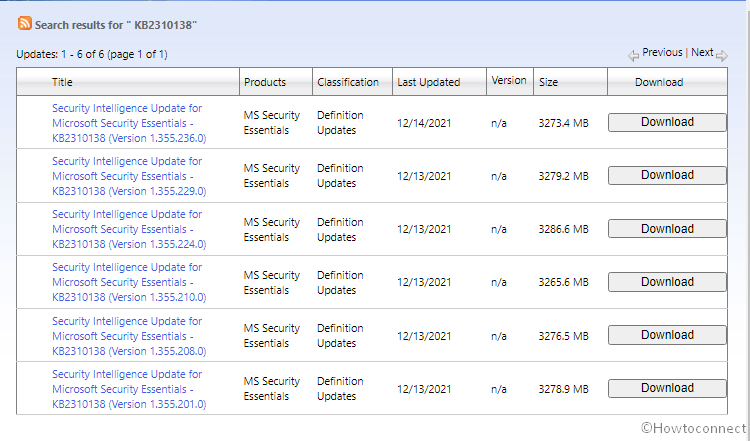The height and width of the screenshot is (441, 750).
Task: Click the left arrow icon beside Previous
Action: [x=633, y=55]
